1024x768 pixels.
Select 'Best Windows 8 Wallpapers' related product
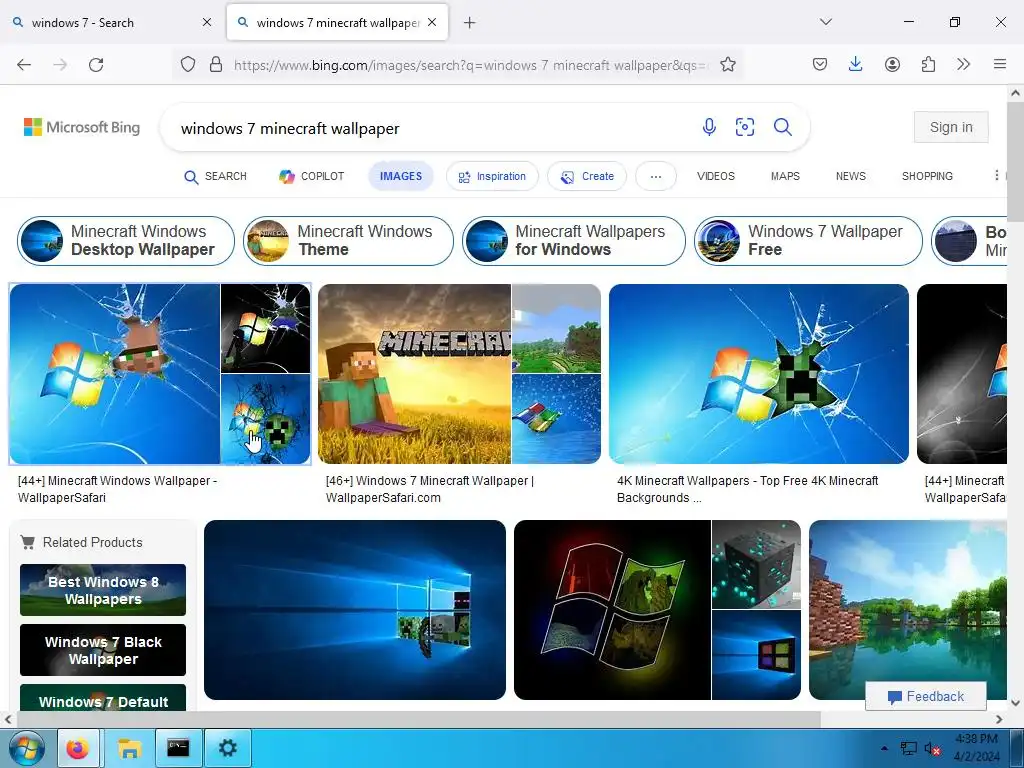[x=103, y=590]
